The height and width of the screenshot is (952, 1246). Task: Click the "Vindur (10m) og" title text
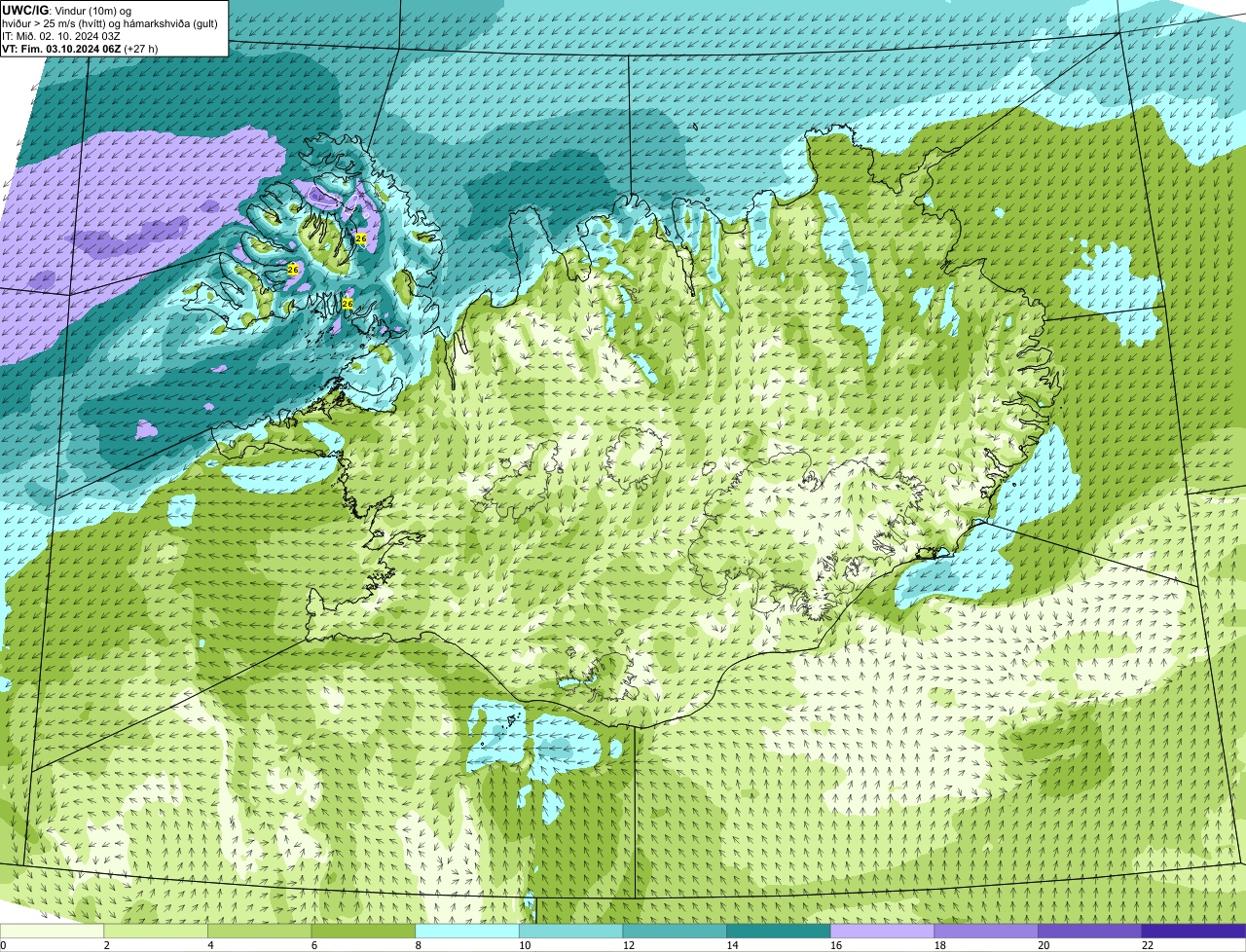94,11
